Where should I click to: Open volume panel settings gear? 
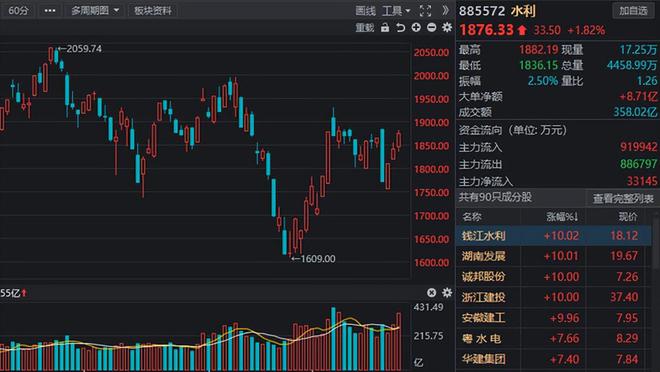[x=447, y=292]
